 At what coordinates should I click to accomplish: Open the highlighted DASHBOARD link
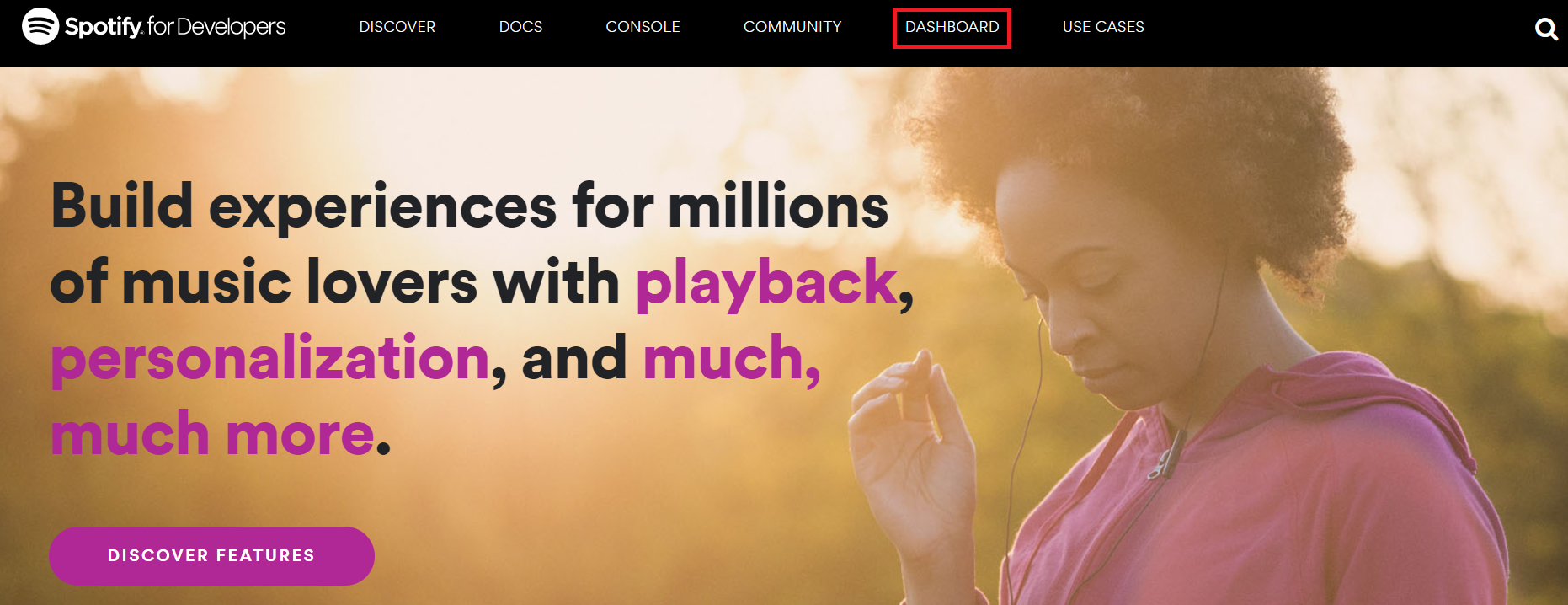952,27
